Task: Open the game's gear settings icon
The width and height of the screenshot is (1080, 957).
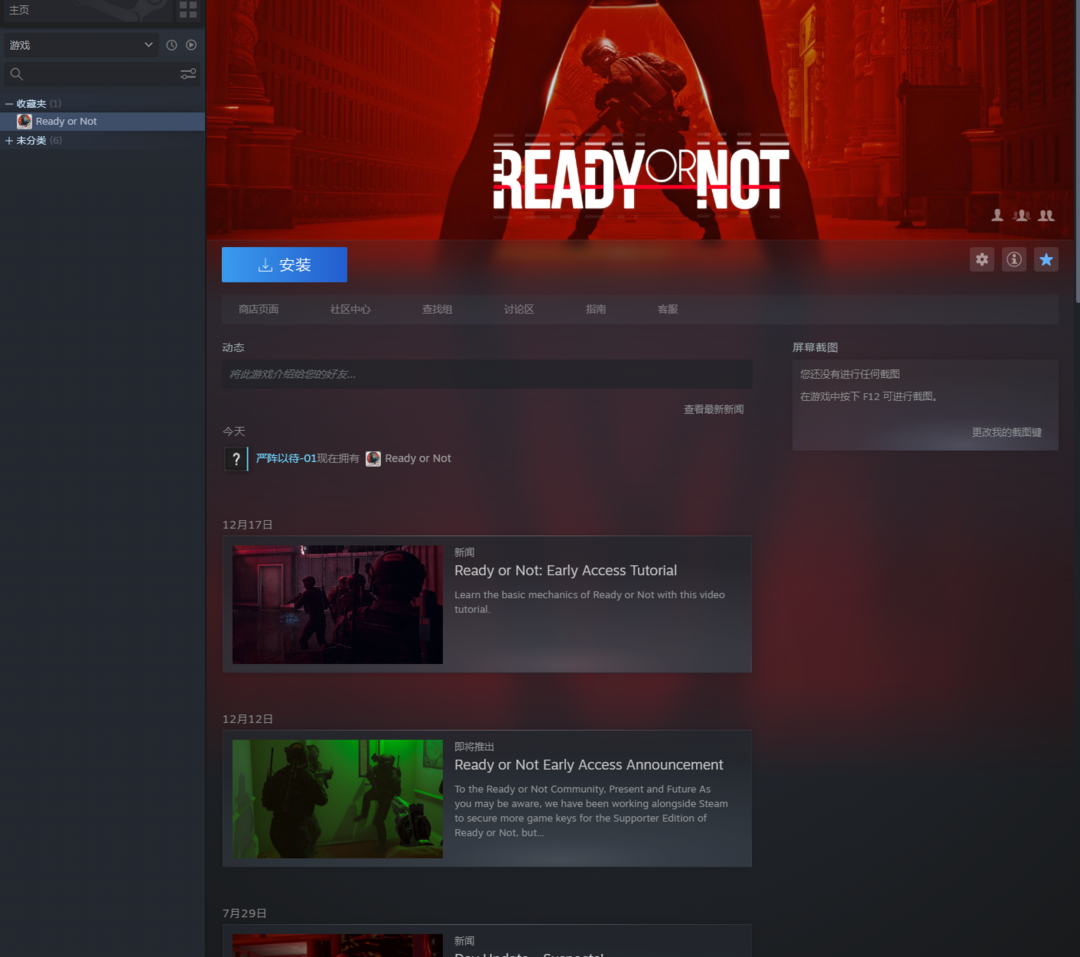Action: [982, 260]
